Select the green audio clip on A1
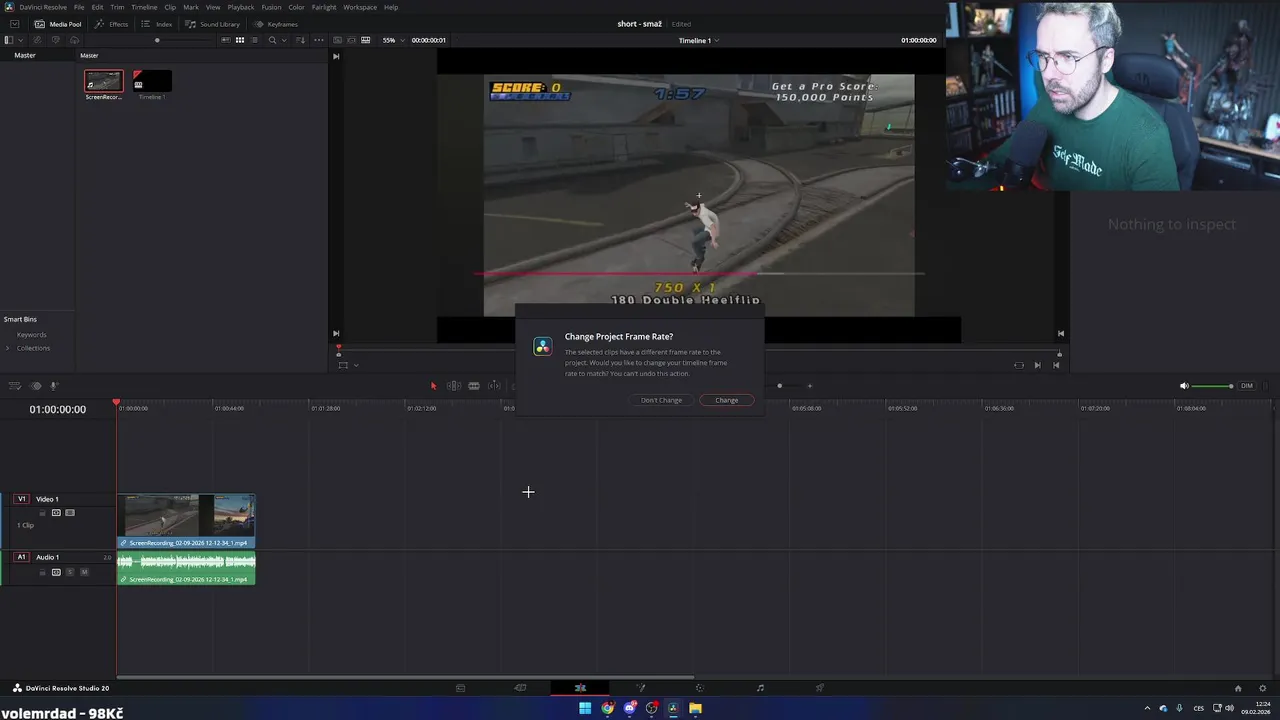Screen dimensions: 1280x720 (186, 568)
